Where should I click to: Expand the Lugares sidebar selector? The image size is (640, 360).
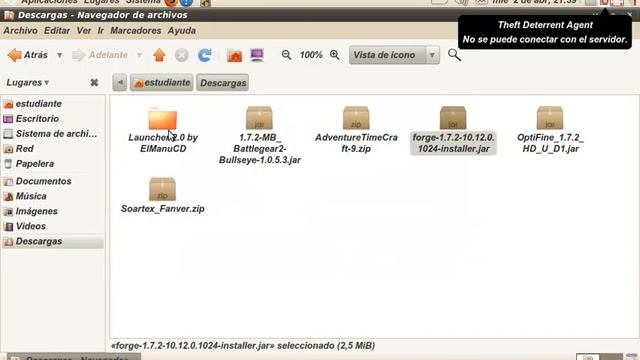pos(27,82)
